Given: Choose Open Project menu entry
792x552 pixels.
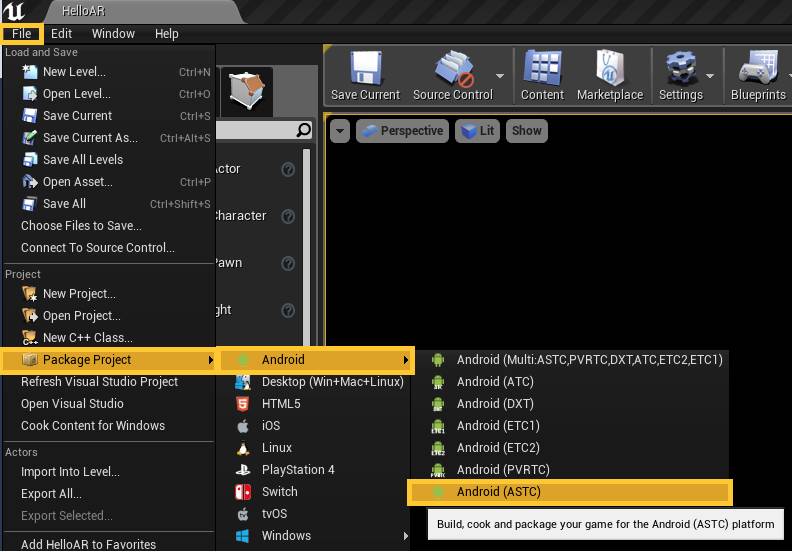Looking at the screenshot, I should coord(108,316).
